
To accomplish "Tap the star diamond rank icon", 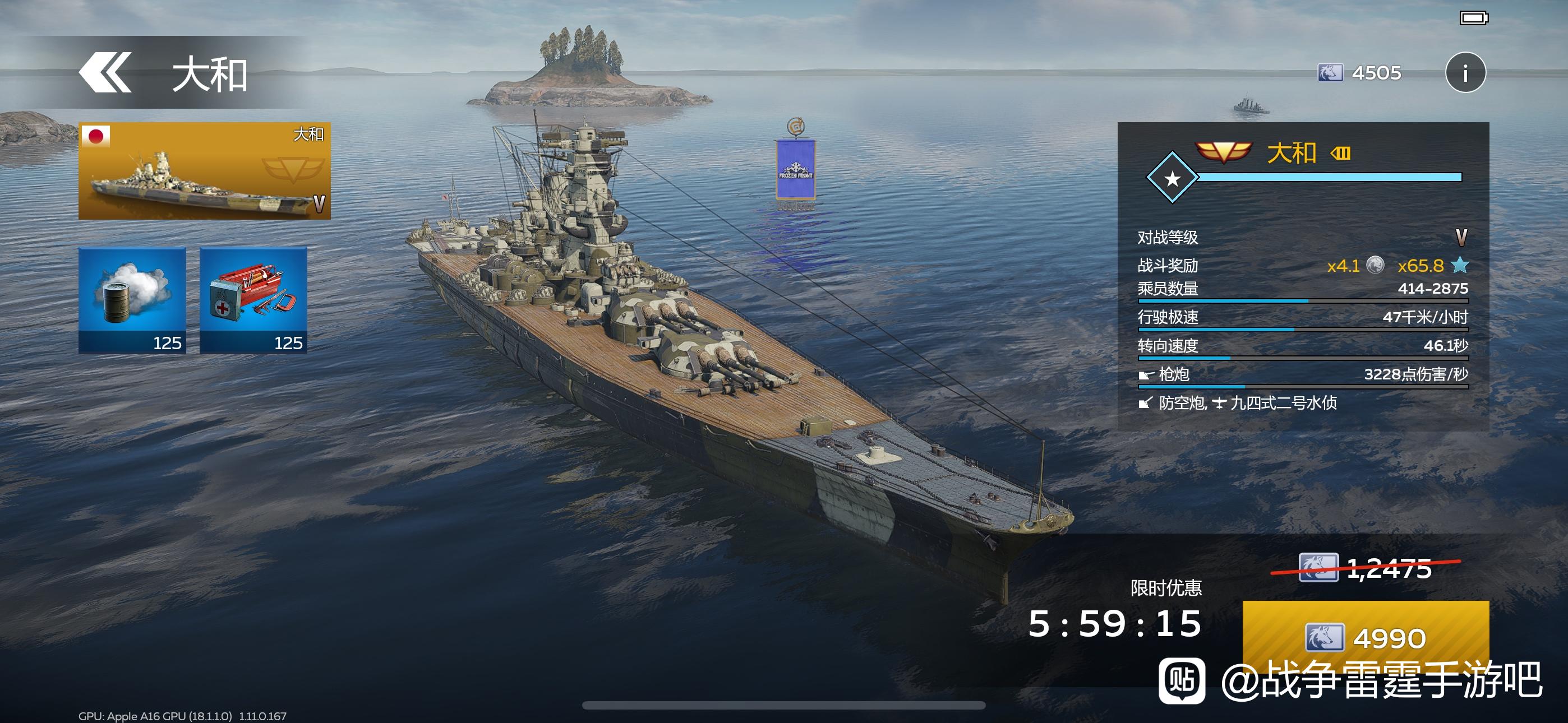I will pyautogui.click(x=1172, y=178).
